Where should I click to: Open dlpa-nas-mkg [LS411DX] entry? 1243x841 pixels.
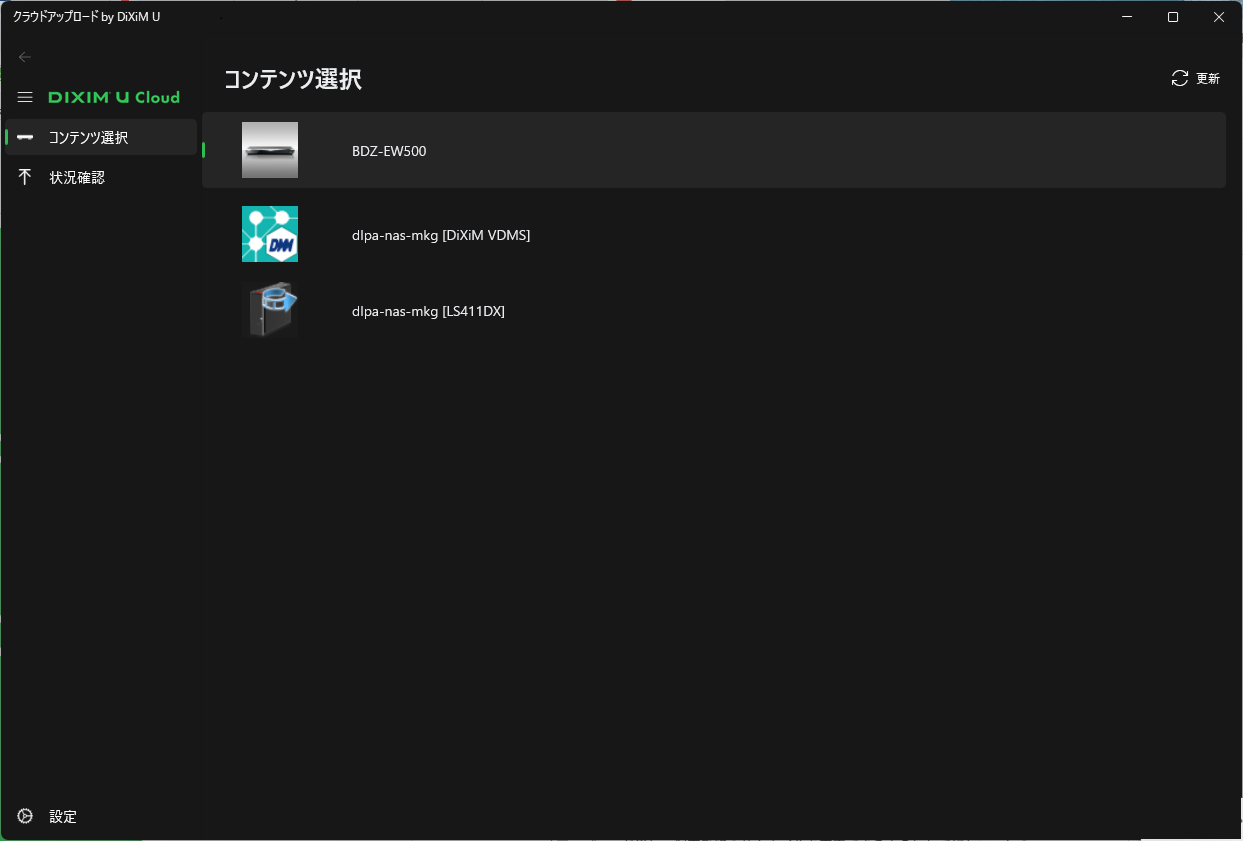tap(714, 311)
